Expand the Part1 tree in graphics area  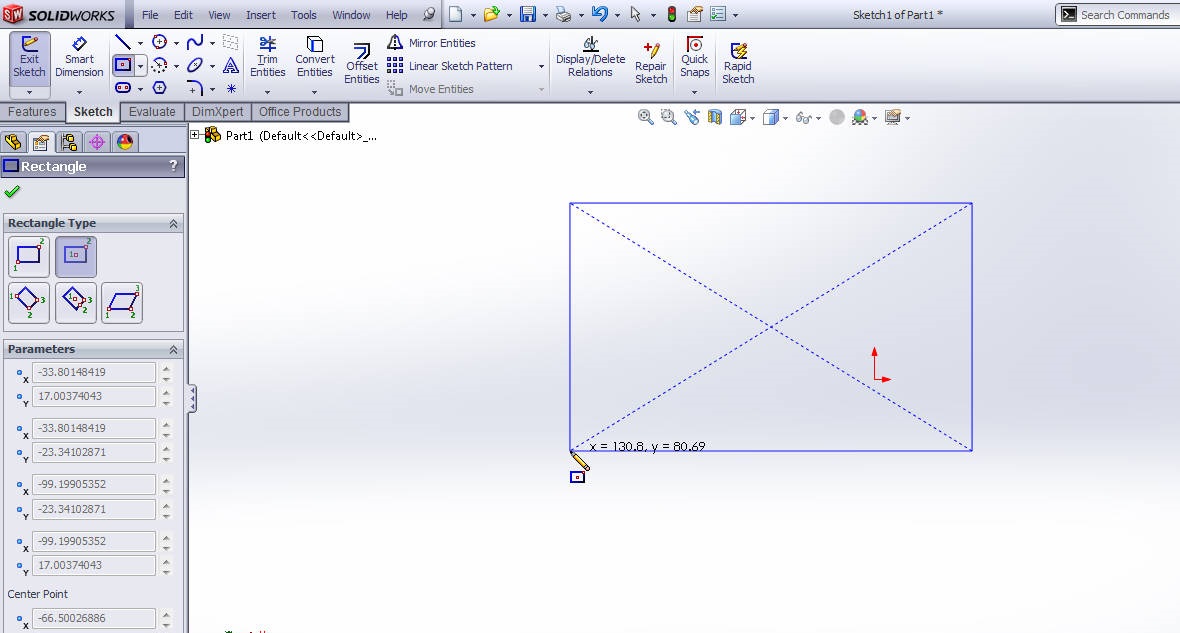(195, 135)
